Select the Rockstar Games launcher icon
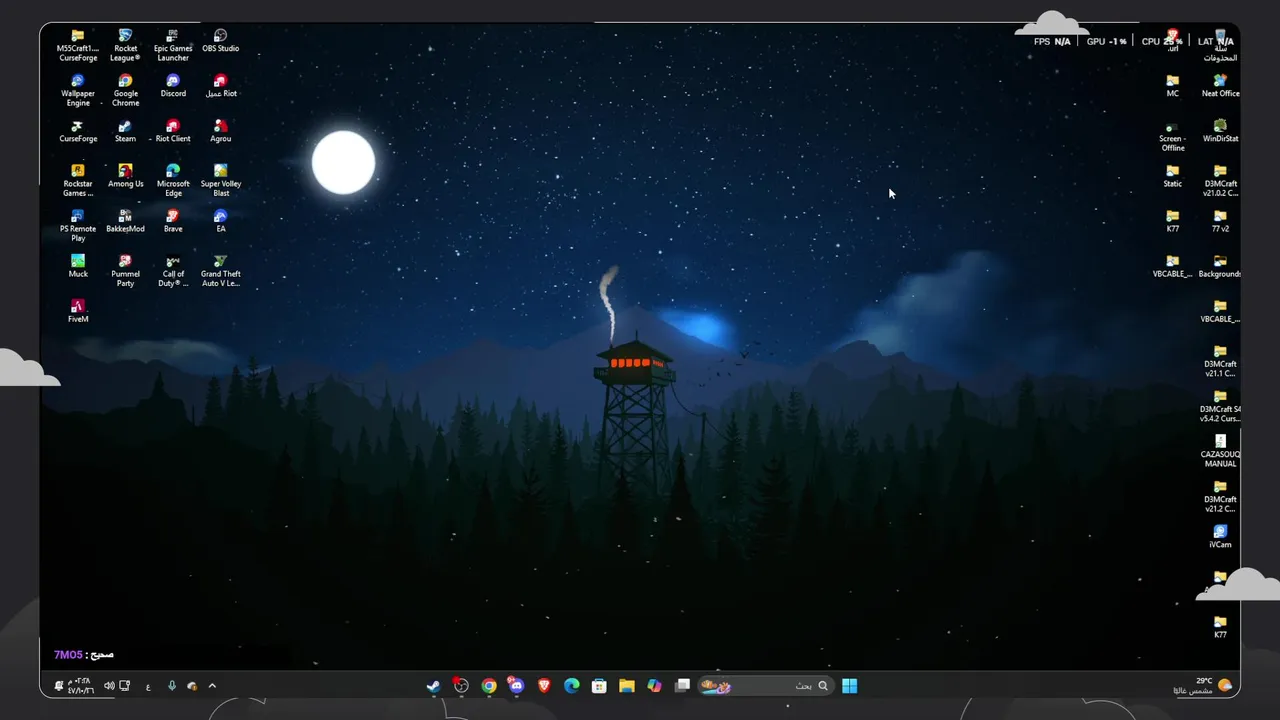The height and width of the screenshot is (720, 1280). coord(78,181)
